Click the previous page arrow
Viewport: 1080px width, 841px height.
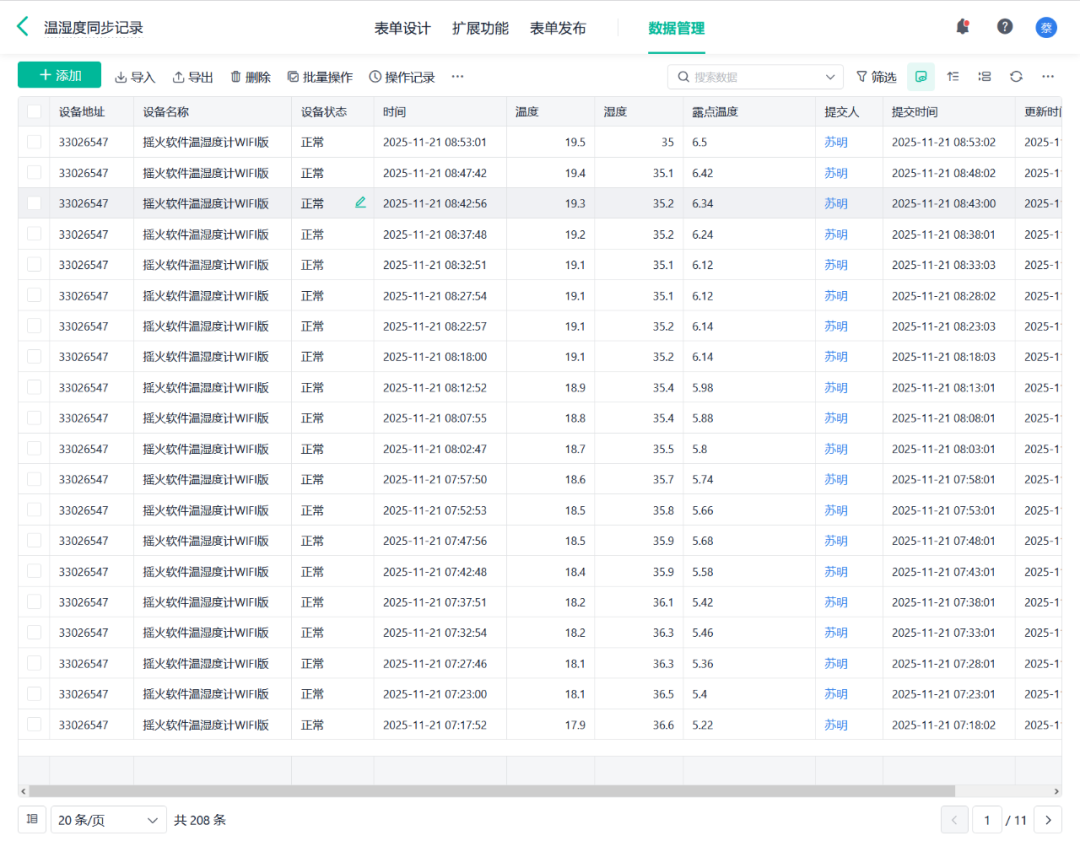point(955,820)
